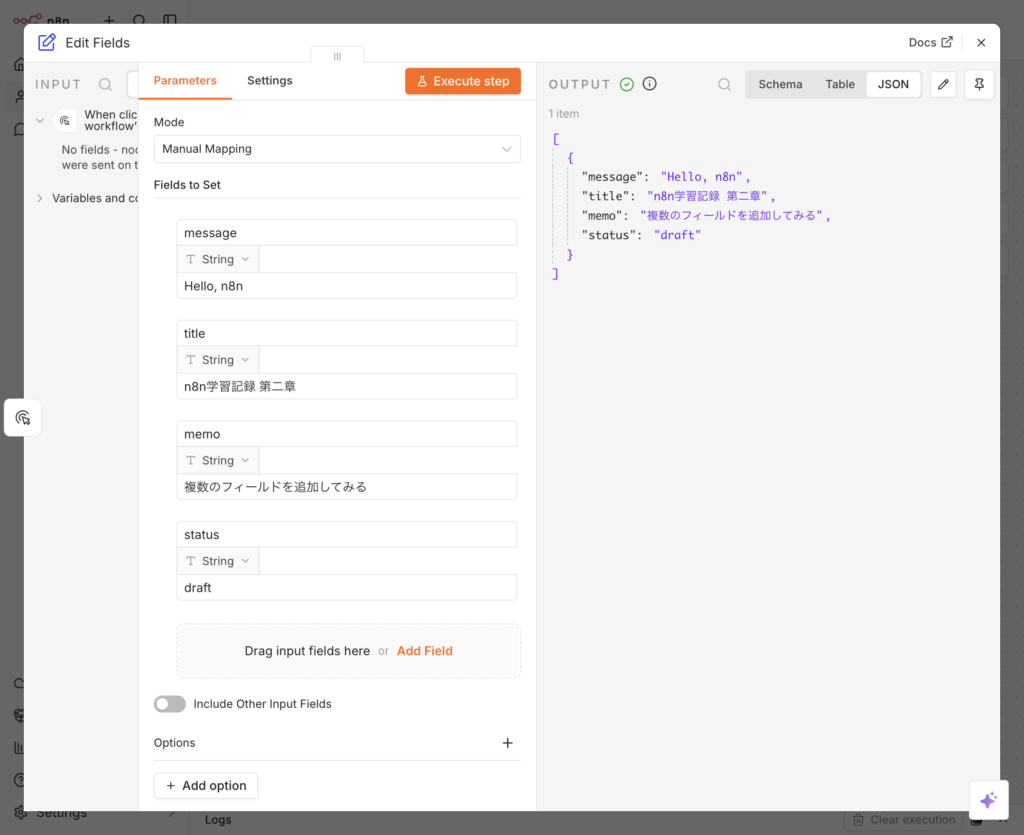This screenshot has height=835, width=1024.
Task: Close the Edit Fields dialog
Action: pyautogui.click(x=981, y=42)
